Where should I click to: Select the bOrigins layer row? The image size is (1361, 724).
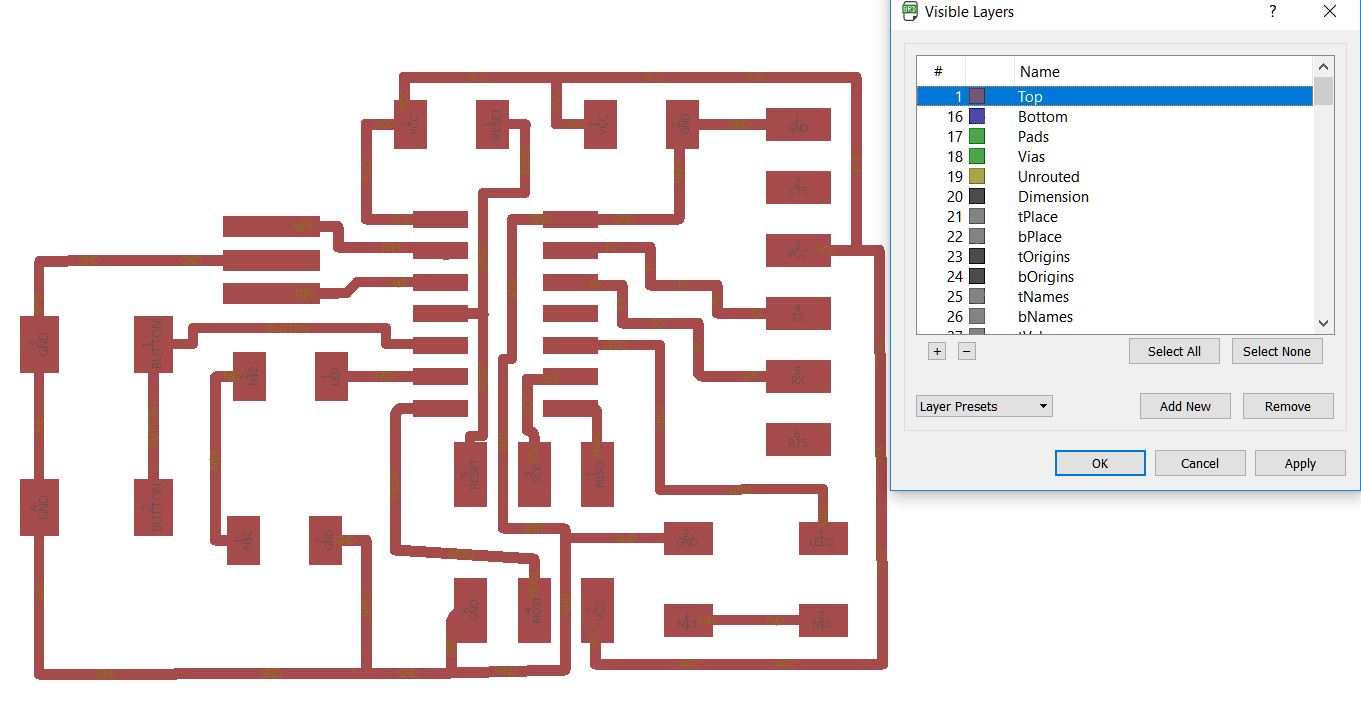coord(1115,276)
